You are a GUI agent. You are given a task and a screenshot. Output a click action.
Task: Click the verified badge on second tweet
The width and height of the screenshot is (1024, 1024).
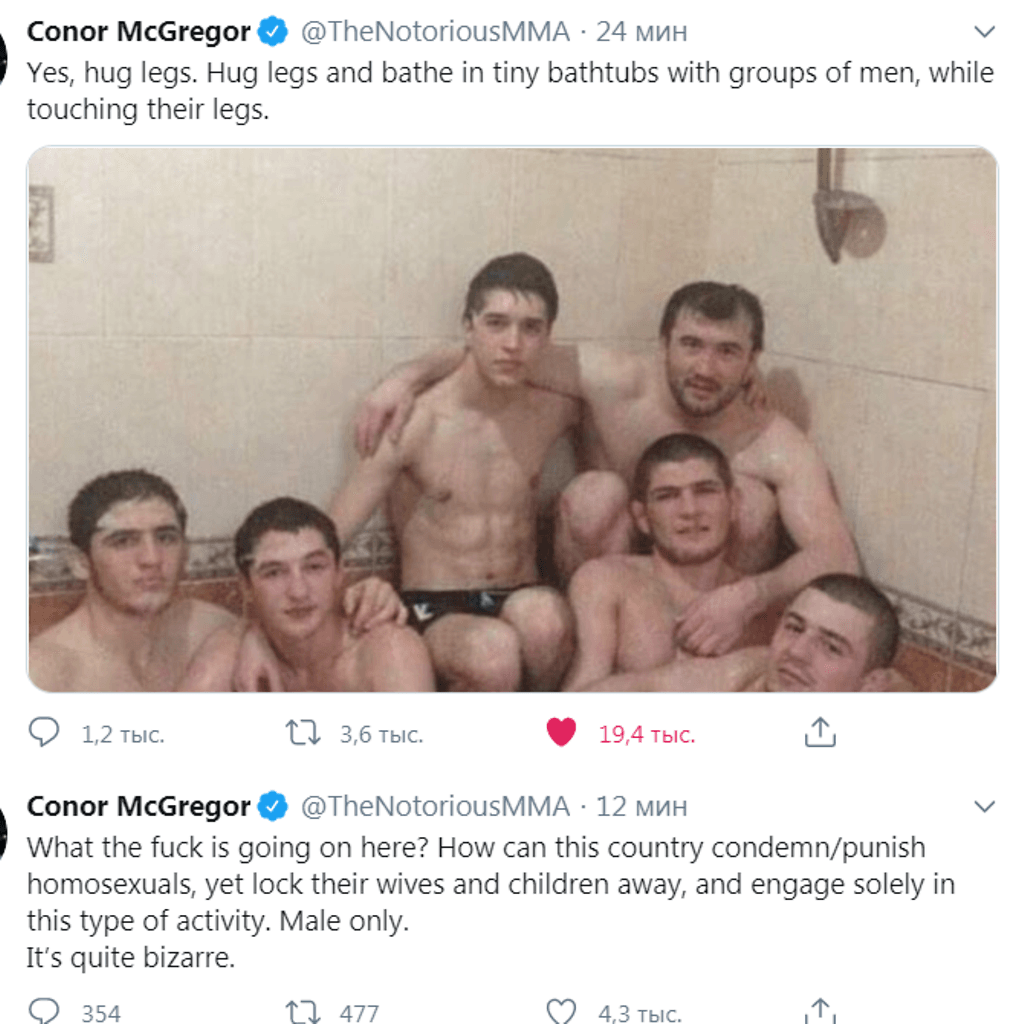272,806
